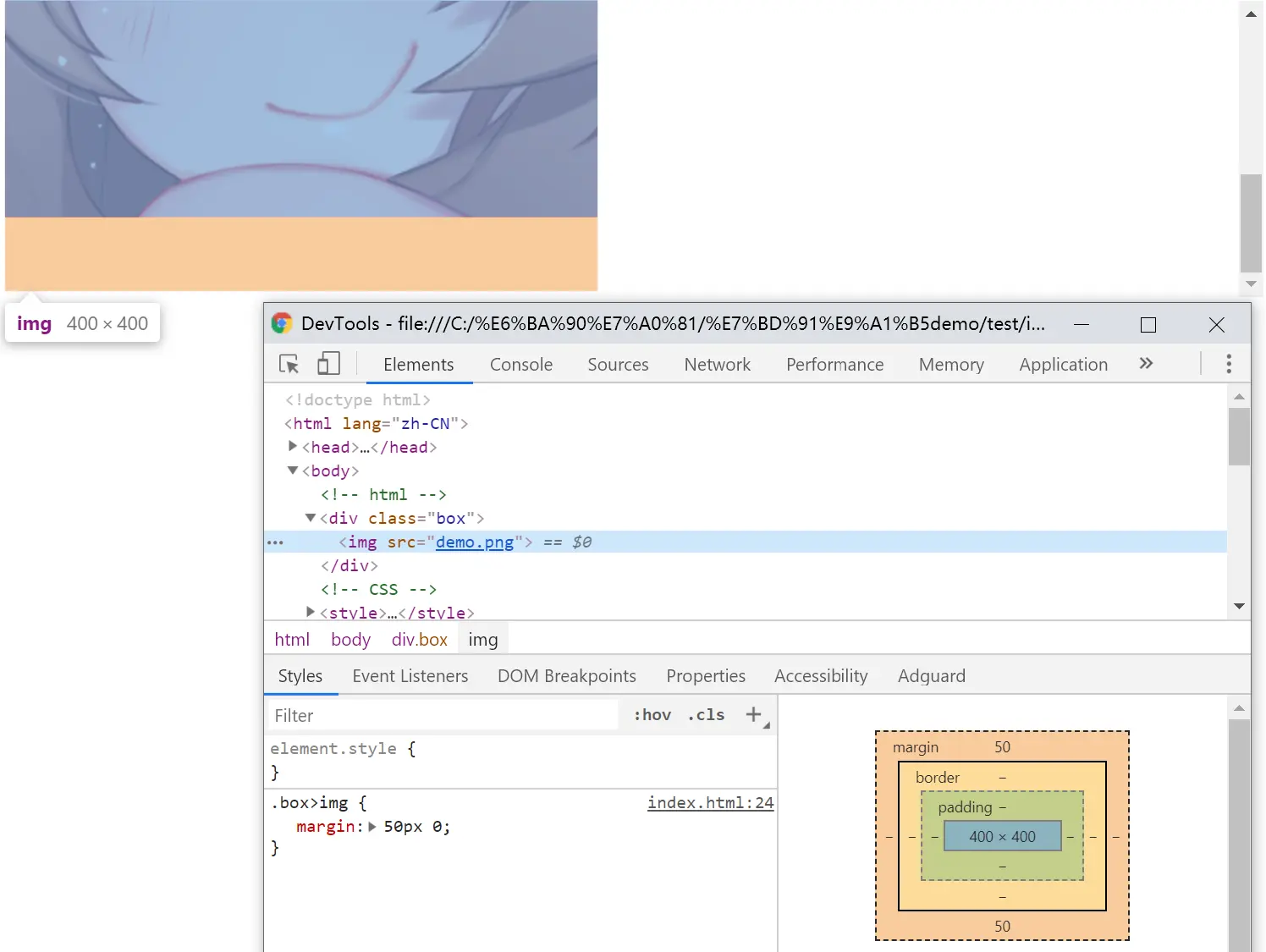Screen dimensions: 1266x952
Task: Click the Elements panel scrollbar thumb
Action: click(1239, 437)
